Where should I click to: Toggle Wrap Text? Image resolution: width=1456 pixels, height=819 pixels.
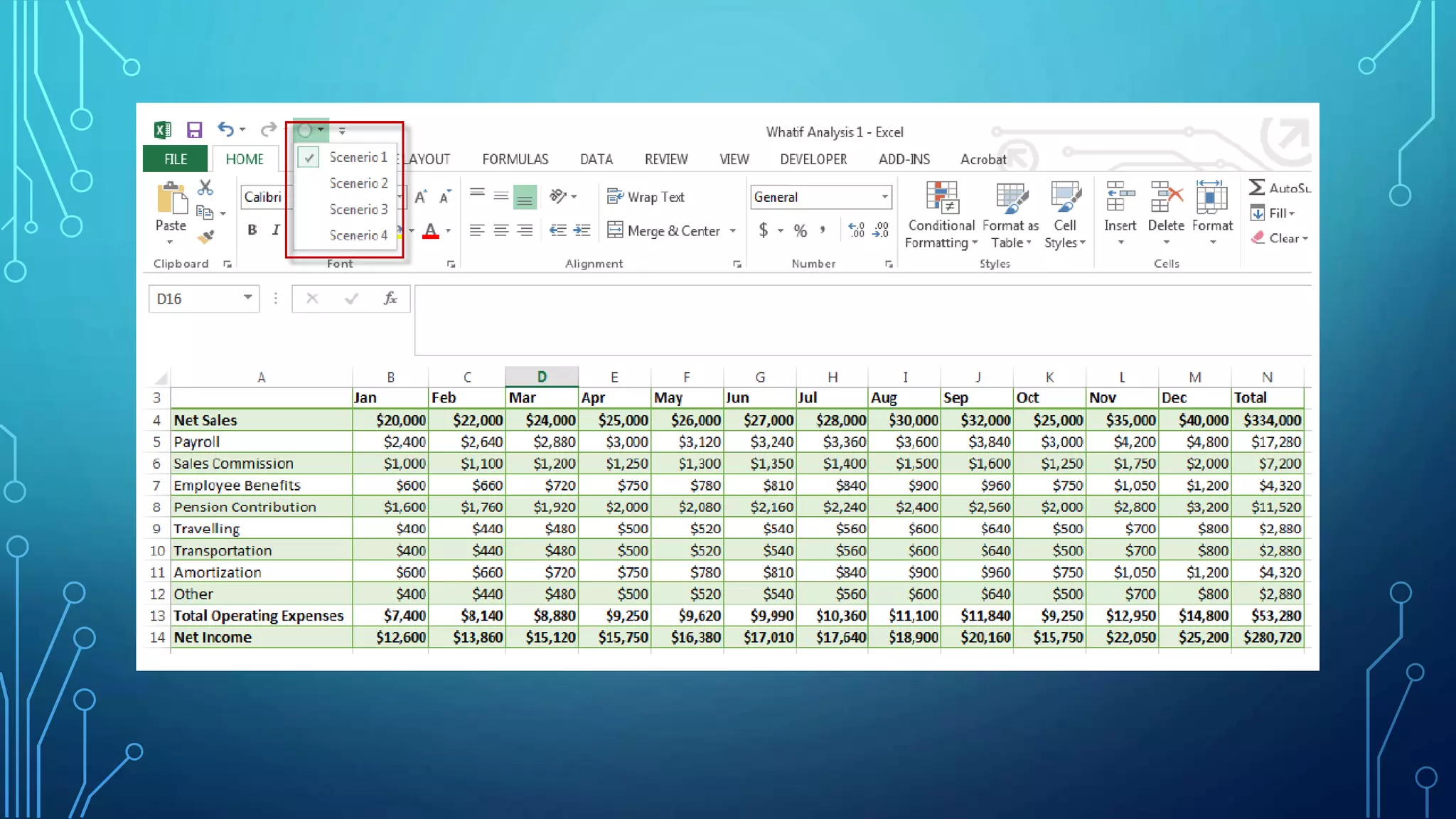point(646,197)
